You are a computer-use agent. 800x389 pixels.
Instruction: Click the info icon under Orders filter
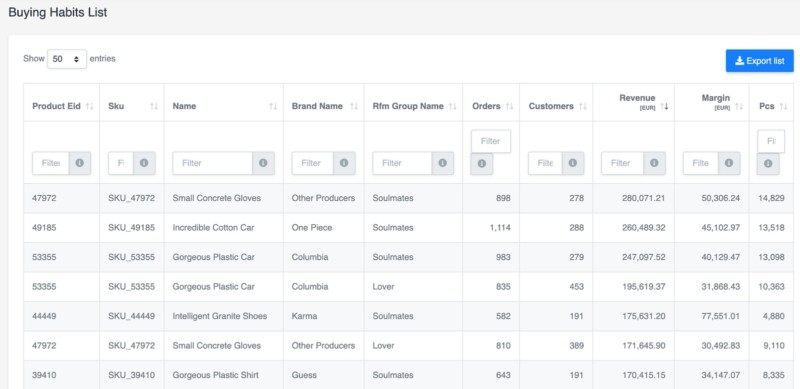tap(482, 164)
